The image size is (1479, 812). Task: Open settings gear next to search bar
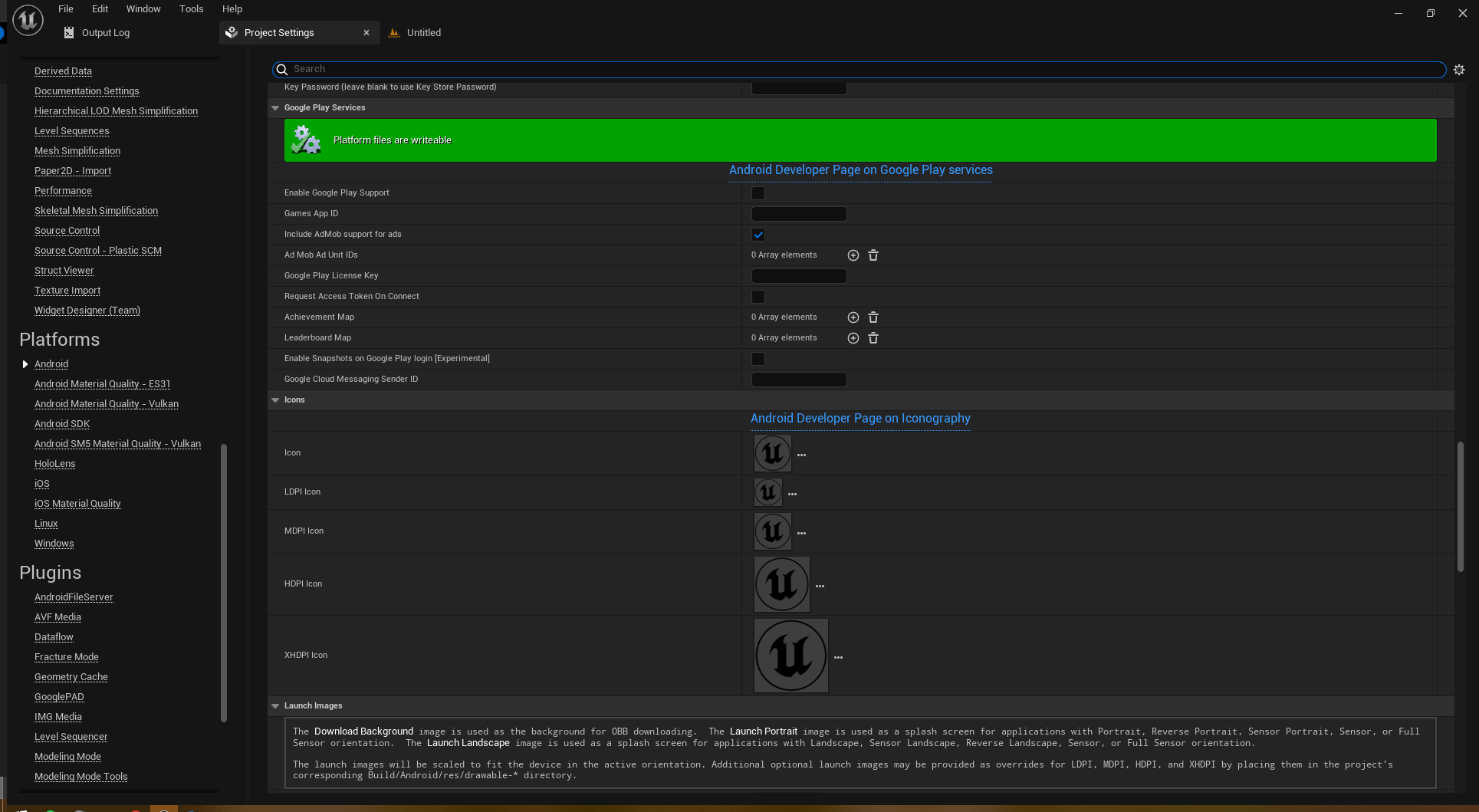(1459, 70)
